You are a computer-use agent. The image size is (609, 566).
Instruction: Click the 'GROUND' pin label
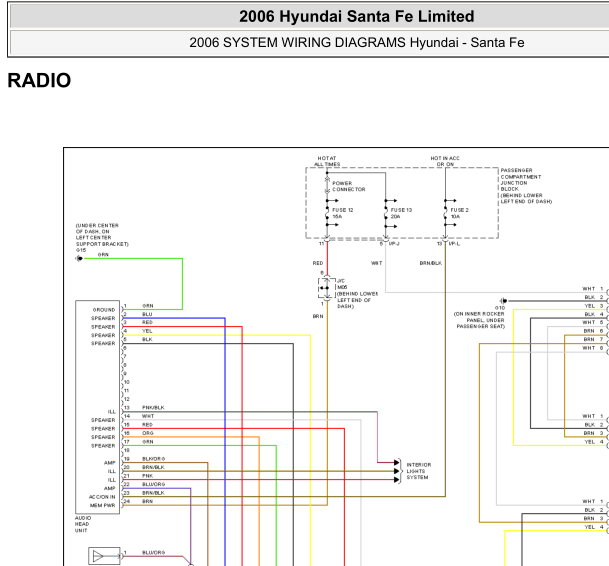(x=104, y=310)
